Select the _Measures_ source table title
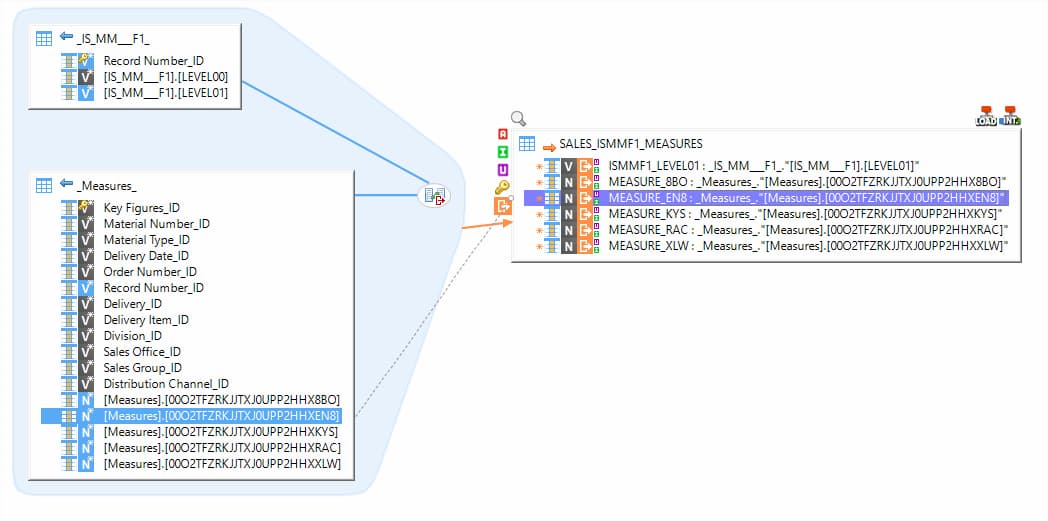Screen dimensions: 1048x521 coord(106,186)
